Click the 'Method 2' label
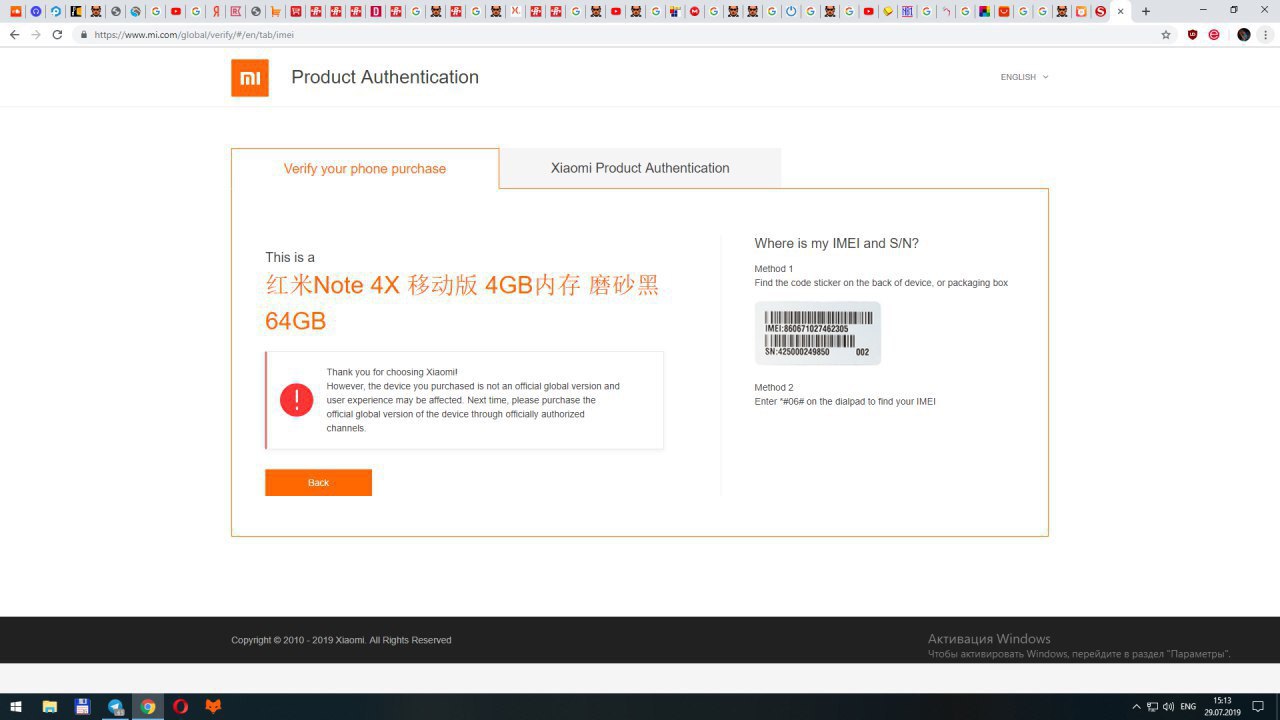Viewport: 1280px width, 720px height. tap(774, 387)
